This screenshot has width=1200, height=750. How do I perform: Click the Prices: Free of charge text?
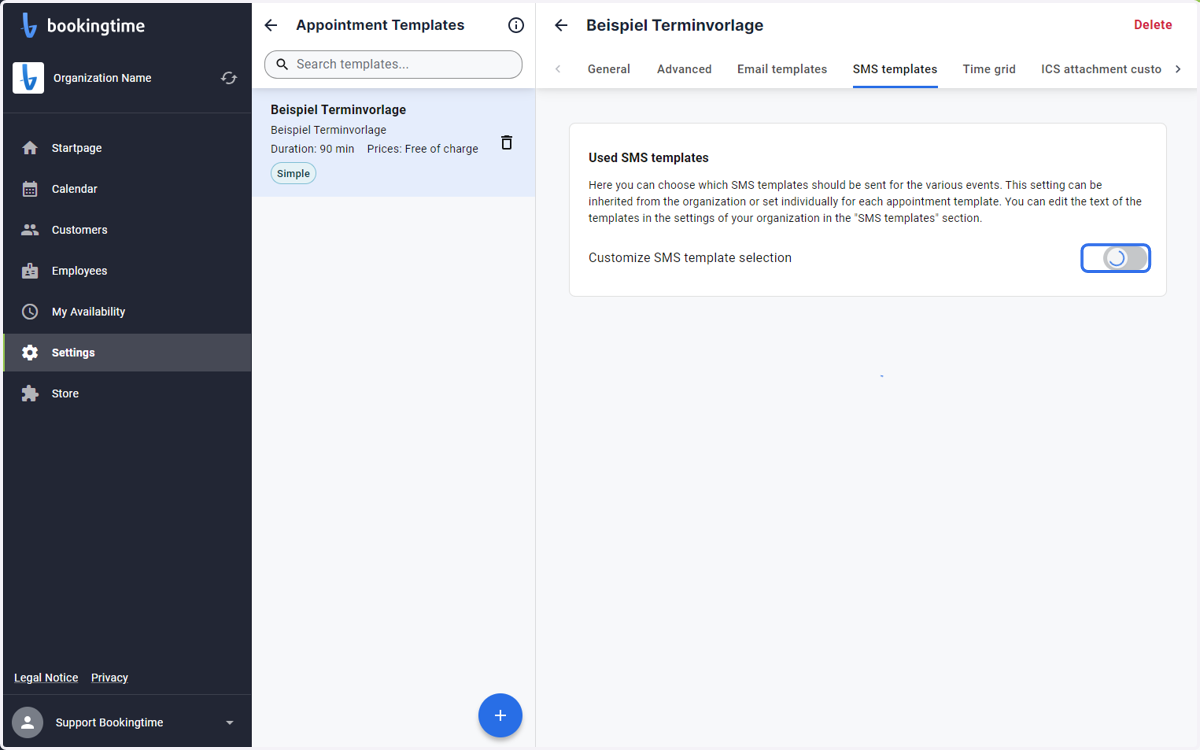[422, 149]
